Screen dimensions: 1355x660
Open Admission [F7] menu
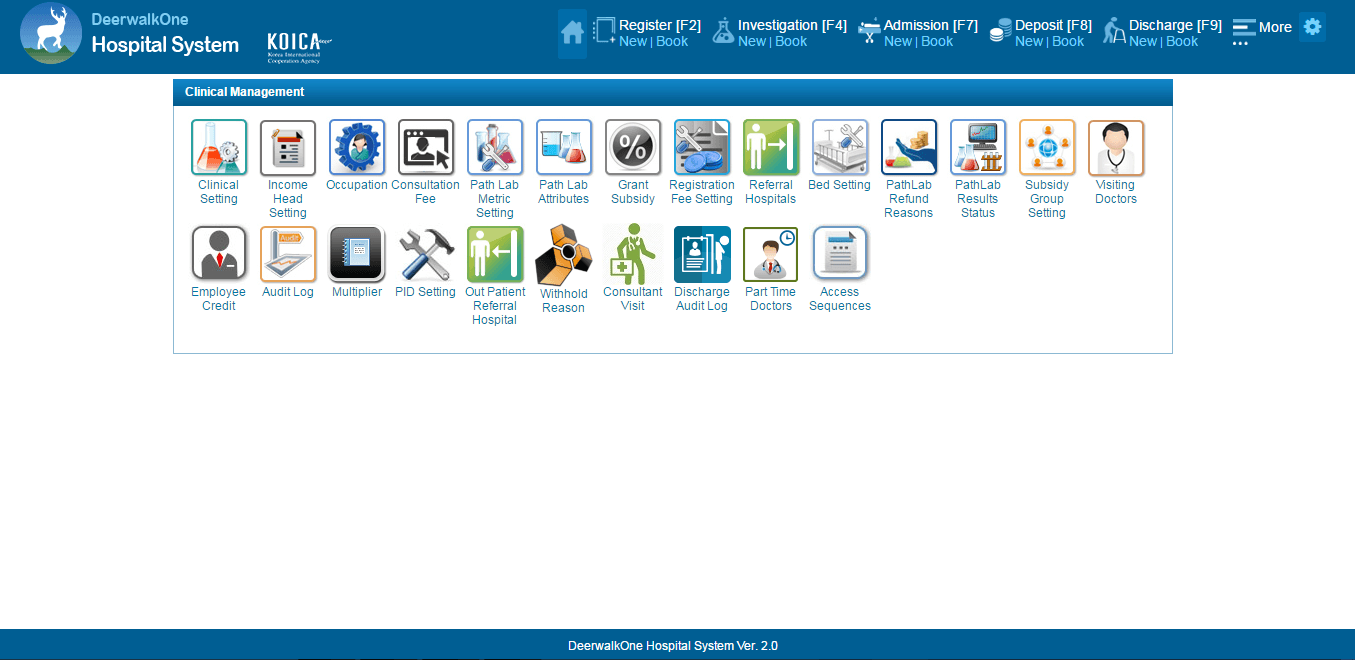point(931,25)
